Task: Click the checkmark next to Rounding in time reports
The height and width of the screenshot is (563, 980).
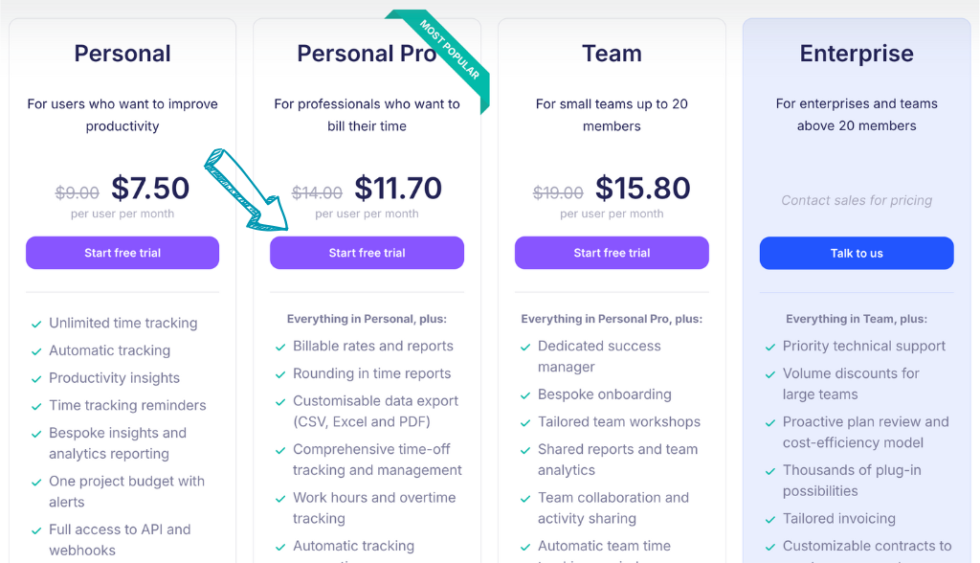Action: pyautogui.click(x=280, y=374)
